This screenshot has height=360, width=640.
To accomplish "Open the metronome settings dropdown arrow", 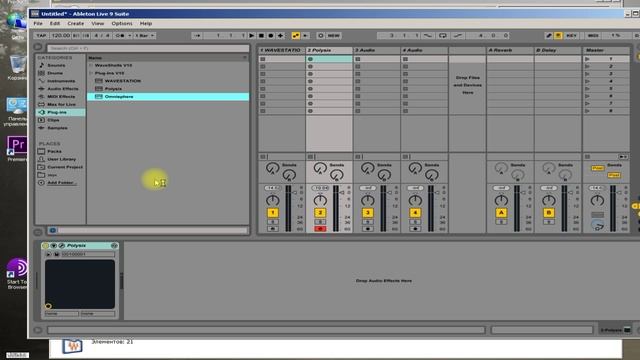I will [129, 36].
